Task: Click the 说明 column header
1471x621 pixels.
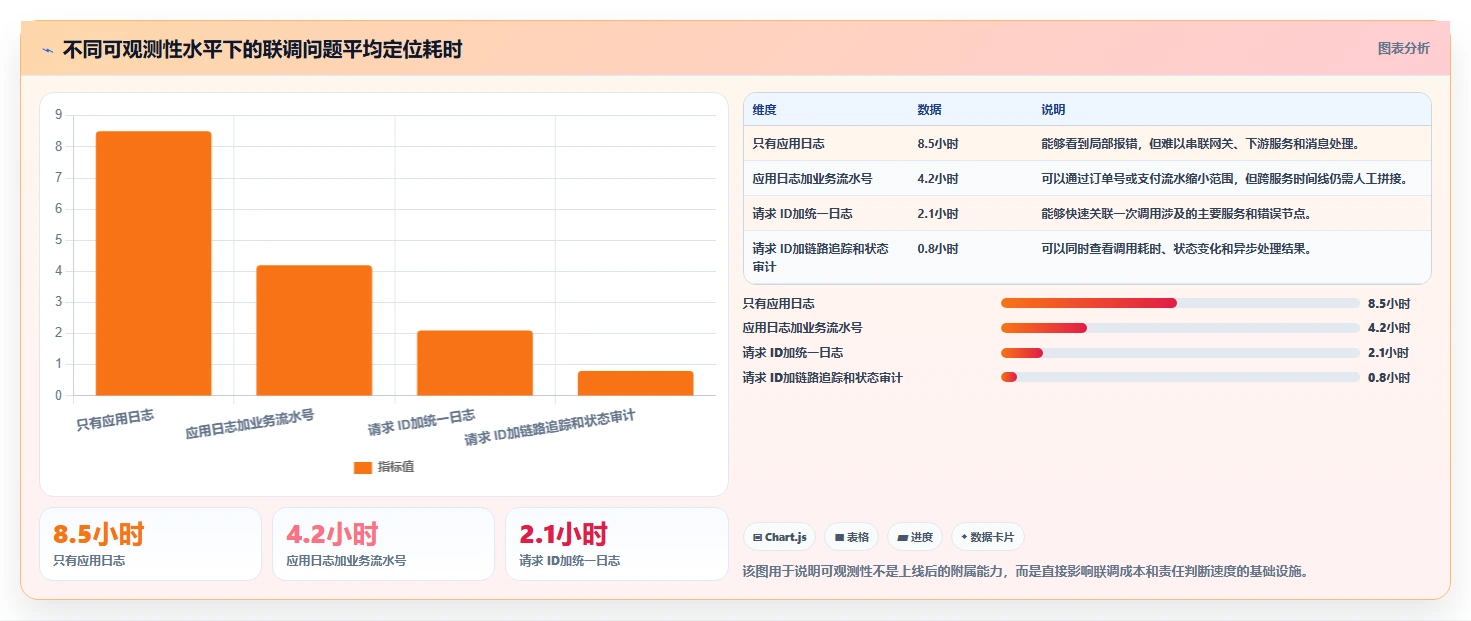Action: click(x=1053, y=110)
